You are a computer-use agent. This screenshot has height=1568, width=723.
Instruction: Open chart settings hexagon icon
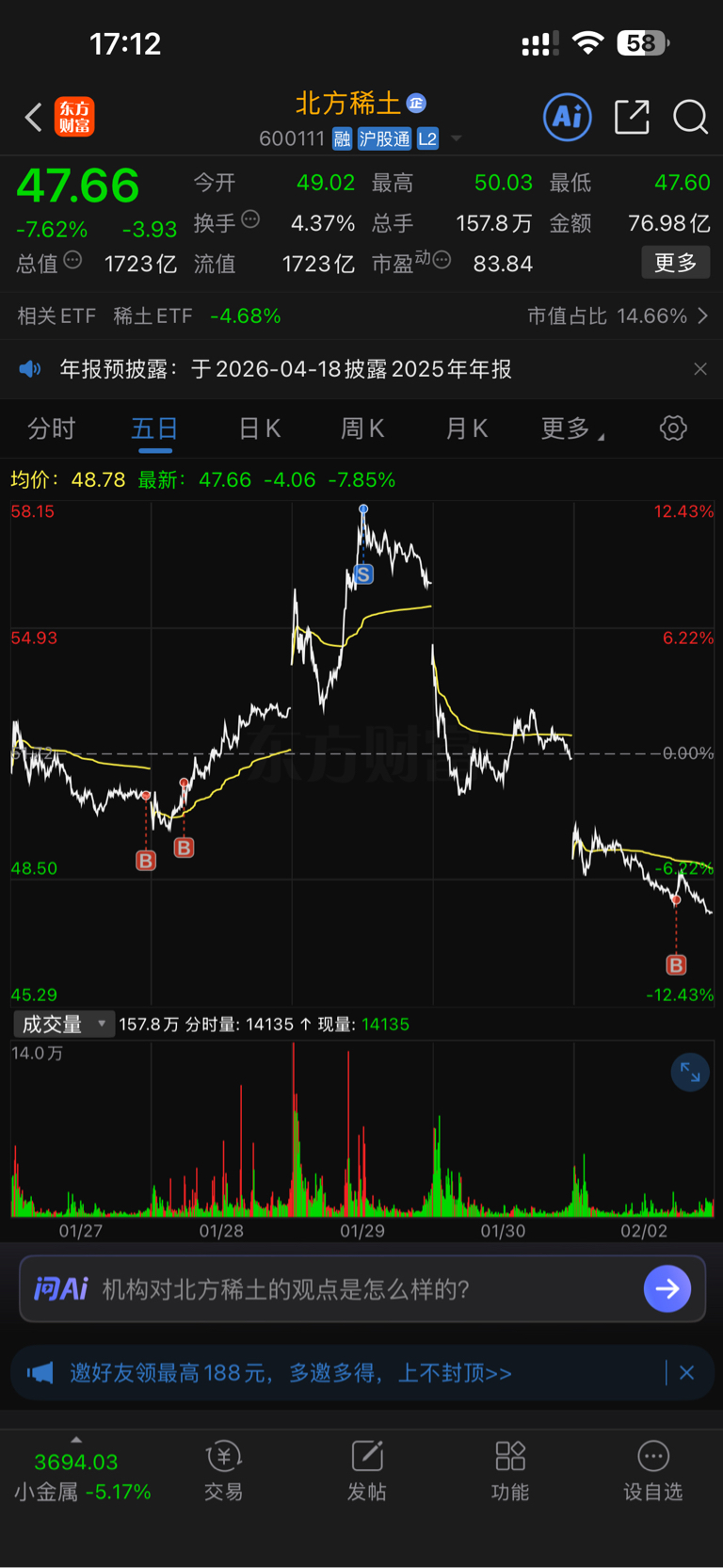[x=673, y=428]
